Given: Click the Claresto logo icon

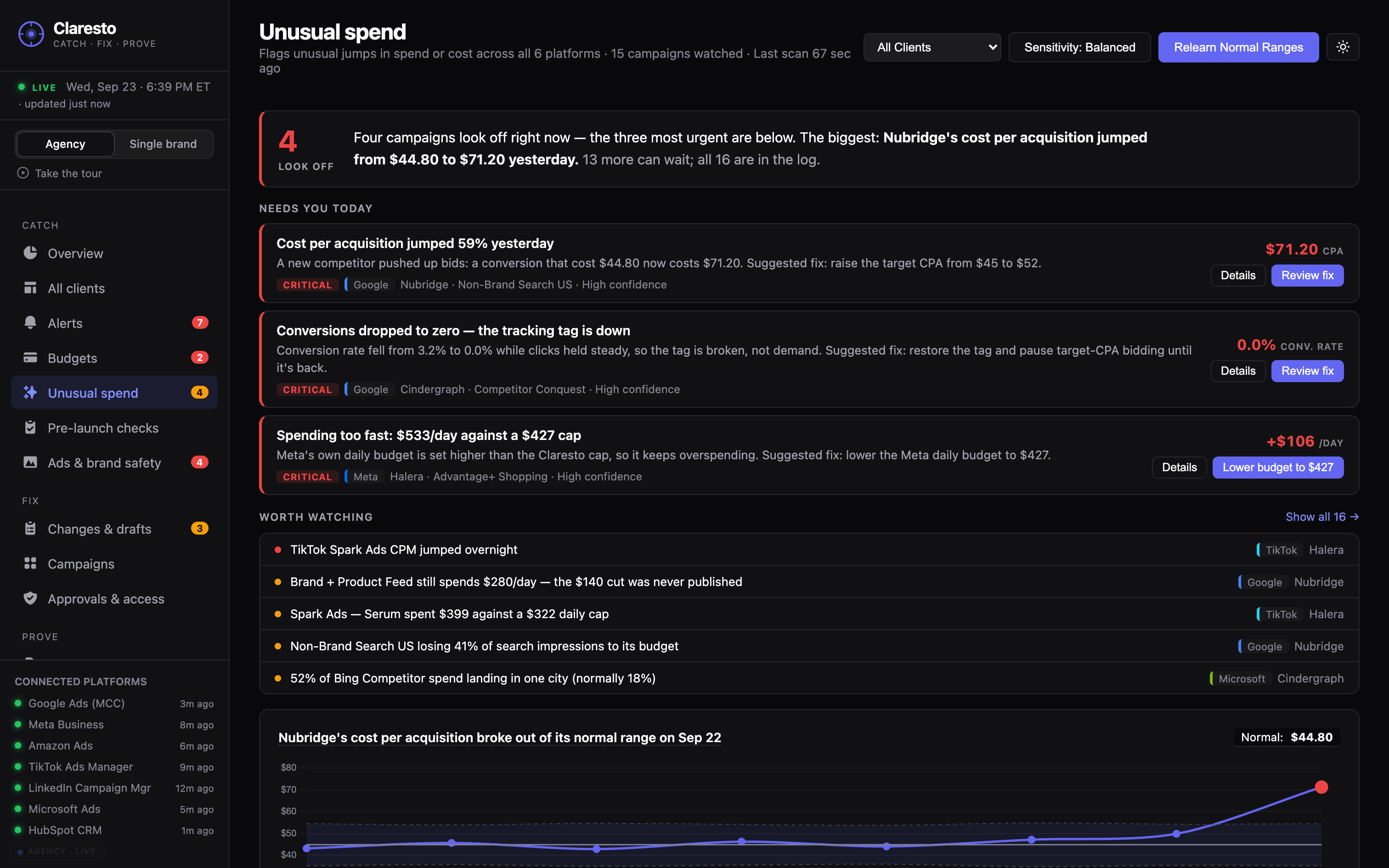Looking at the screenshot, I should pos(31,34).
